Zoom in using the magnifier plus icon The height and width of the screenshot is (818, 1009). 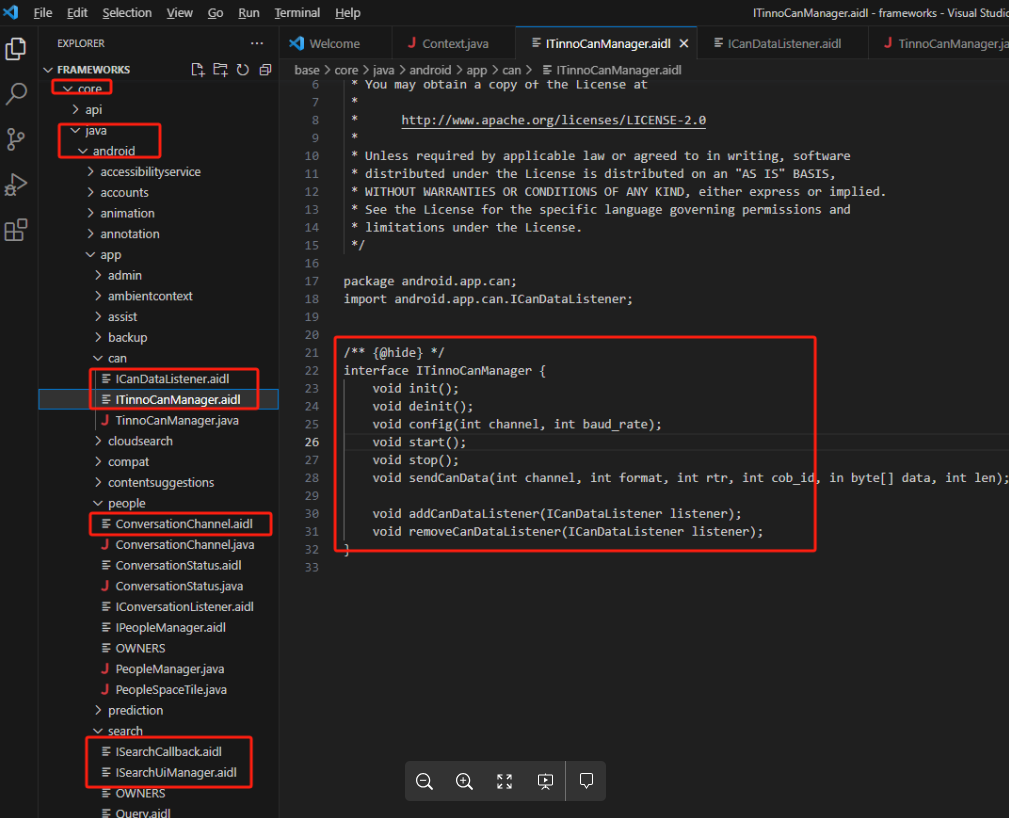tap(464, 781)
